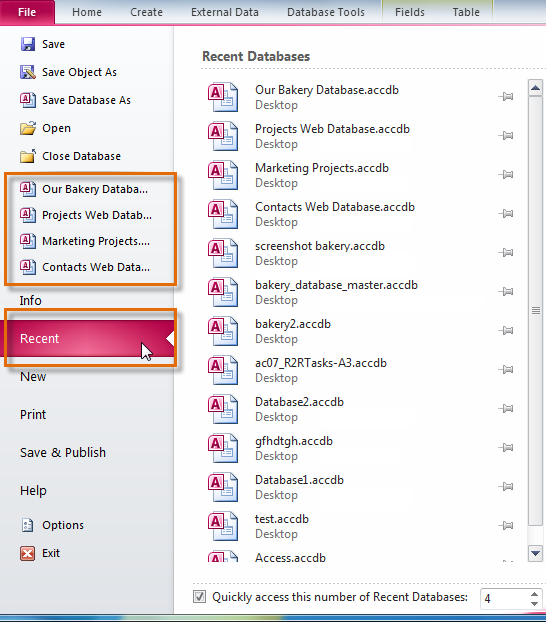Click the Access icon for bakery2.accdb

(x=223, y=331)
